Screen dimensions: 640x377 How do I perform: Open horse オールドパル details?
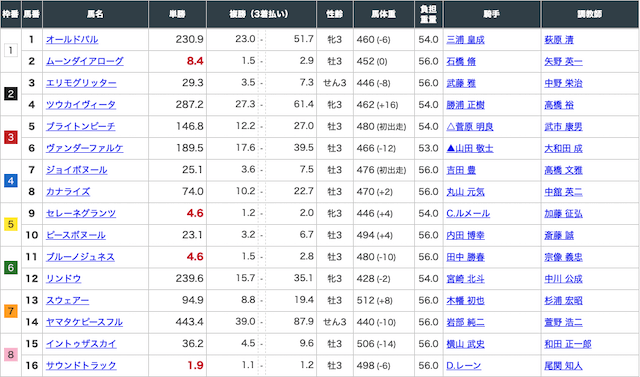(x=72, y=40)
